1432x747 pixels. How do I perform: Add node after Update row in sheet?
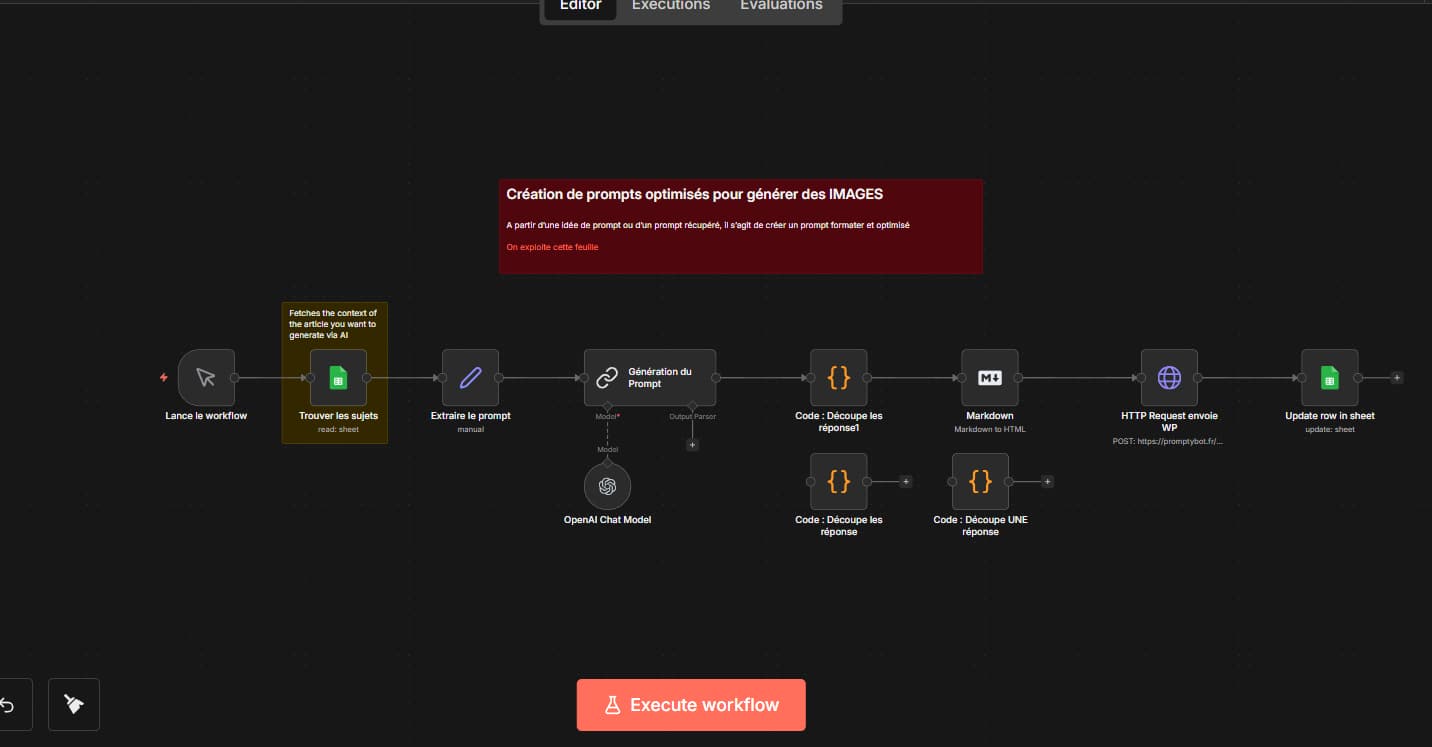(1397, 378)
